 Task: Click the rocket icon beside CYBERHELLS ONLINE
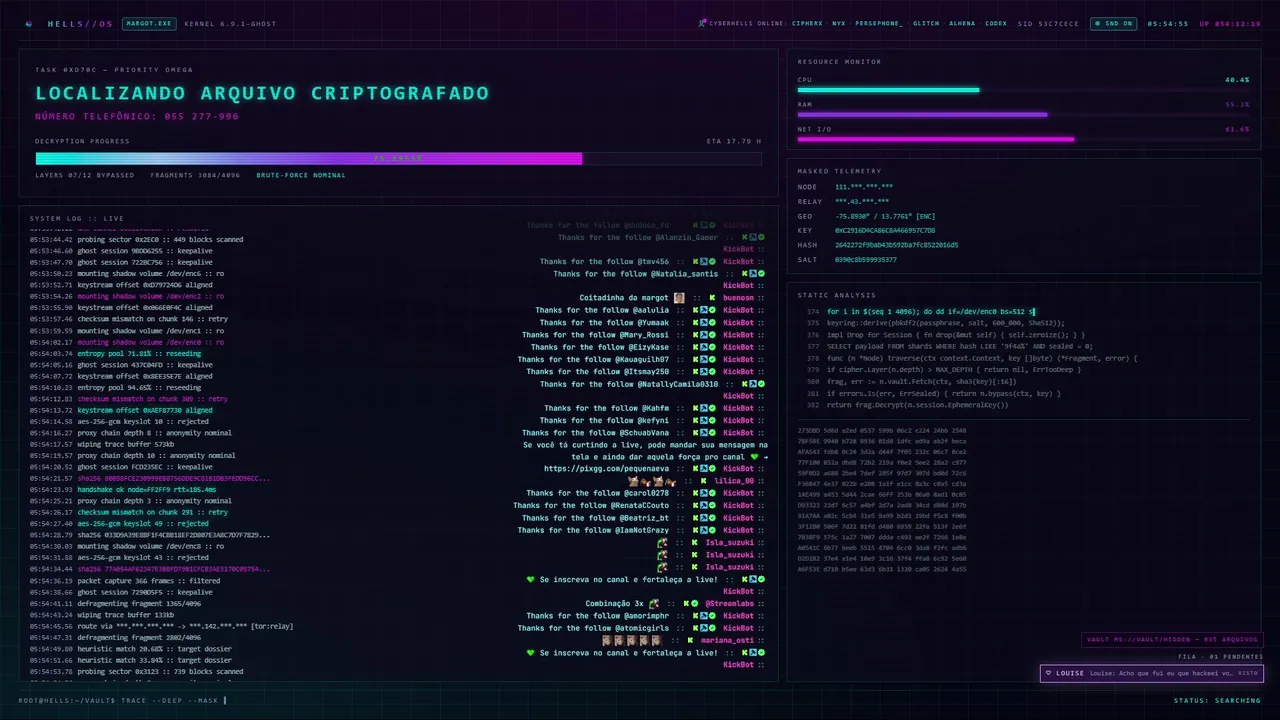tap(703, 23)
